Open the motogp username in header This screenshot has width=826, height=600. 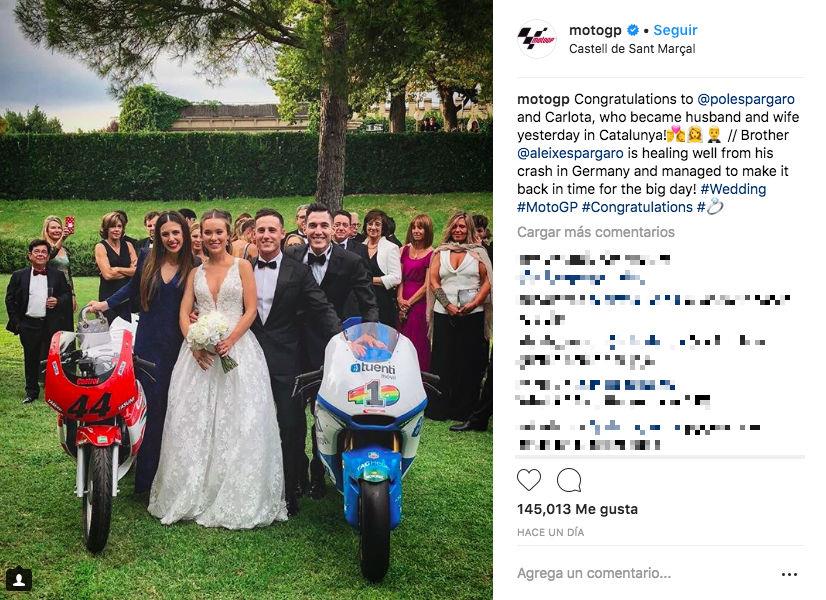(x=595, y=31)
